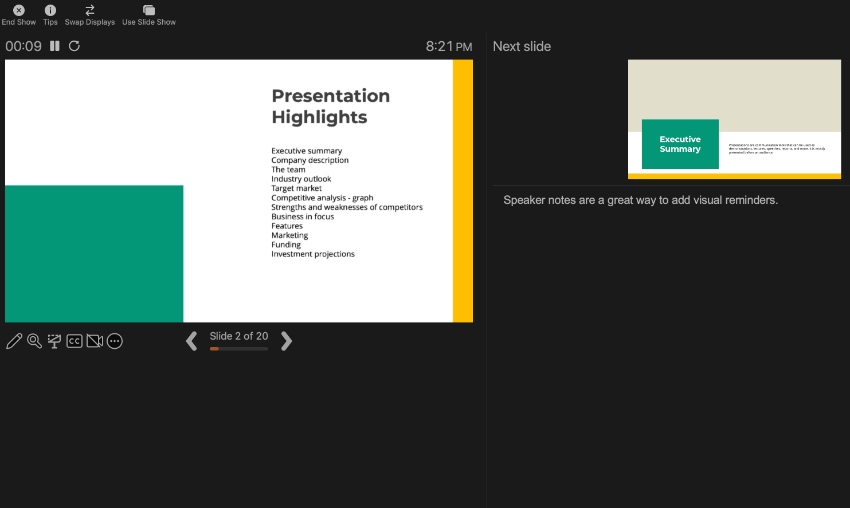Click 'Marketing' list line
The height and width of the screenshot is (508, 850).
tap(289, 235)
